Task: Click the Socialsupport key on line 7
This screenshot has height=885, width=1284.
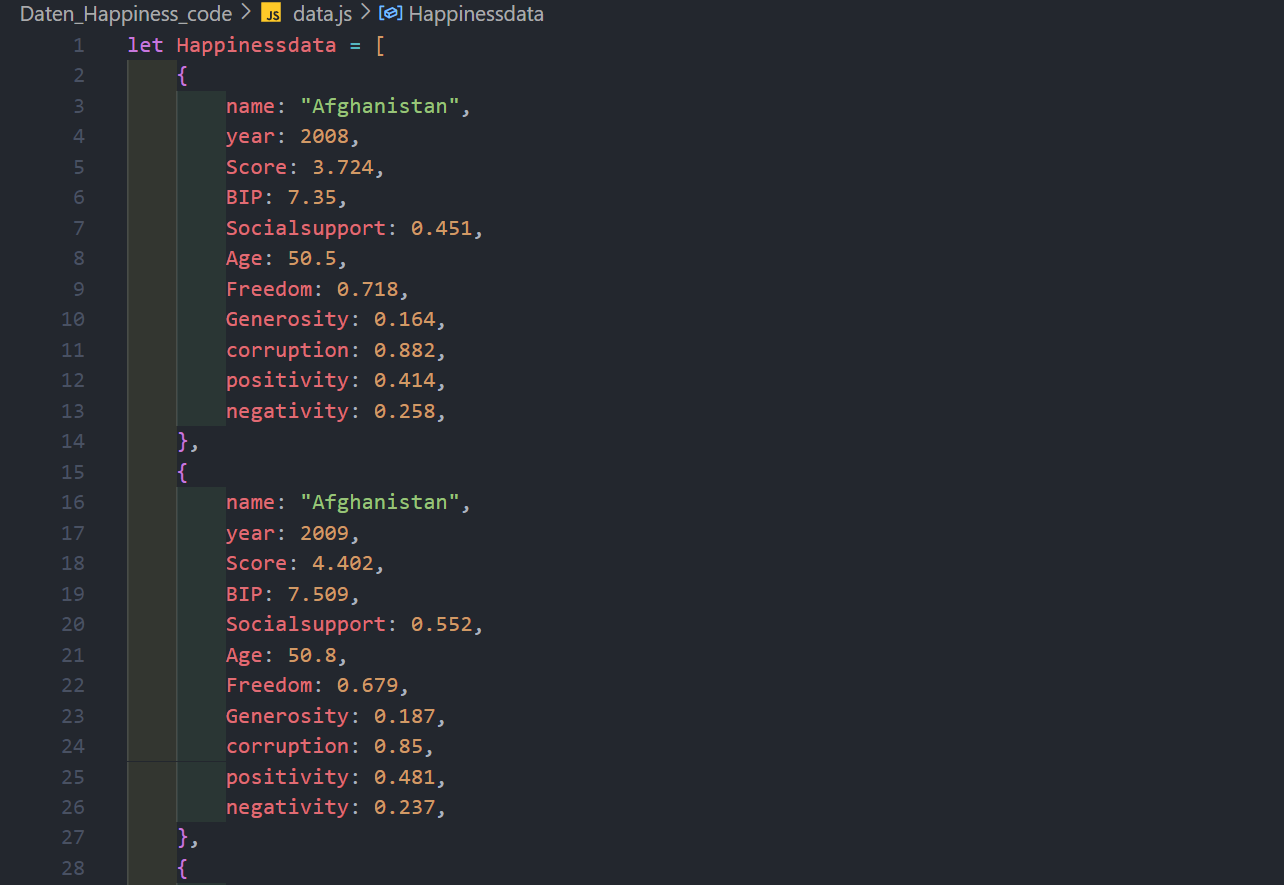Action: (306, 228)
